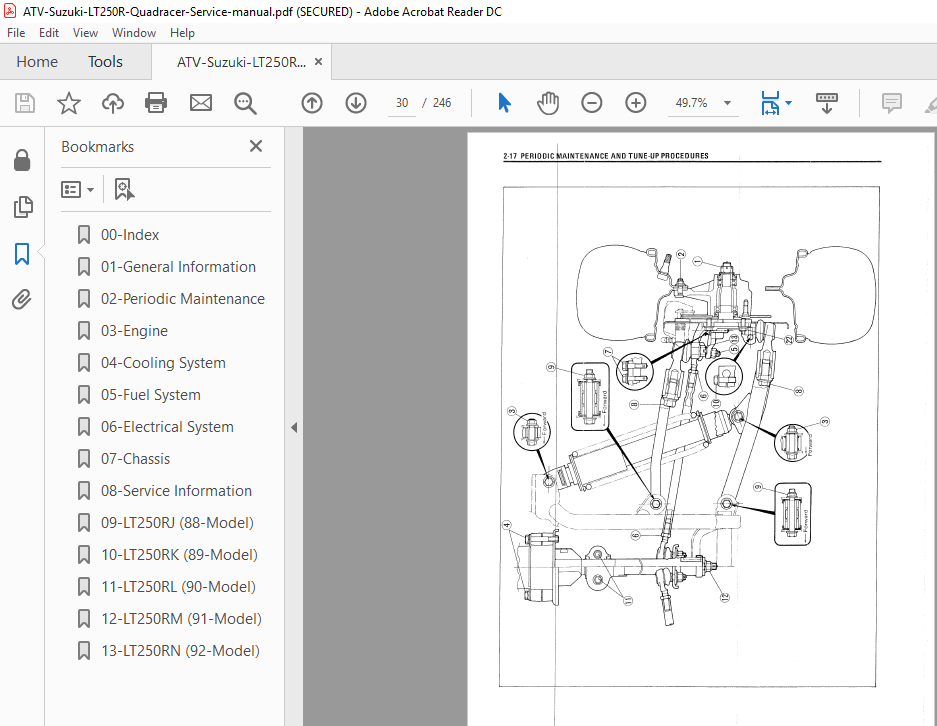
Task: Zoom in with the plus button
Action: click(636, 103)
